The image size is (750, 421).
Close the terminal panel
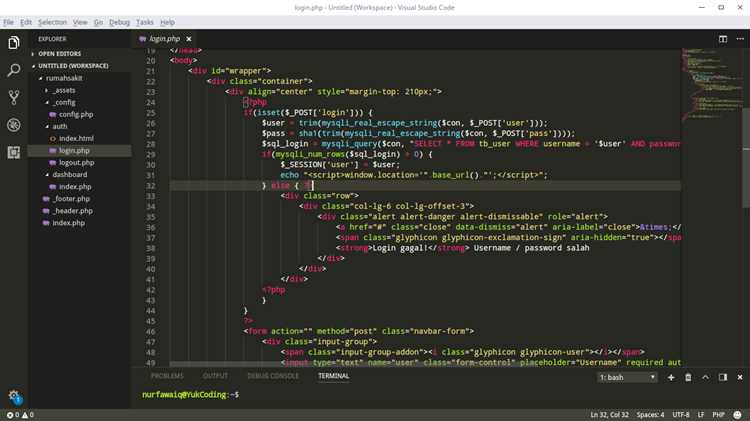pyautogui.click(x=740, y=377)
